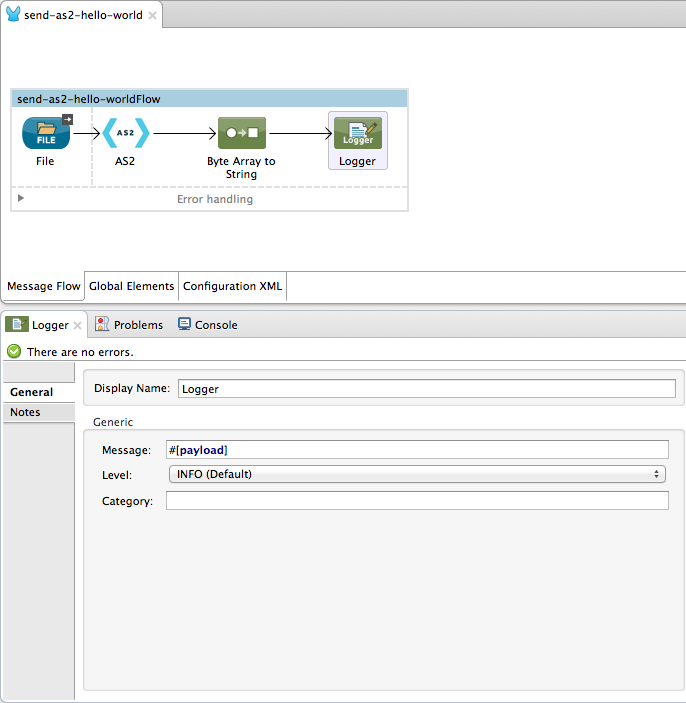Click the Problems view icon
Screen dimensions: 686x703
tap(102, 325)
